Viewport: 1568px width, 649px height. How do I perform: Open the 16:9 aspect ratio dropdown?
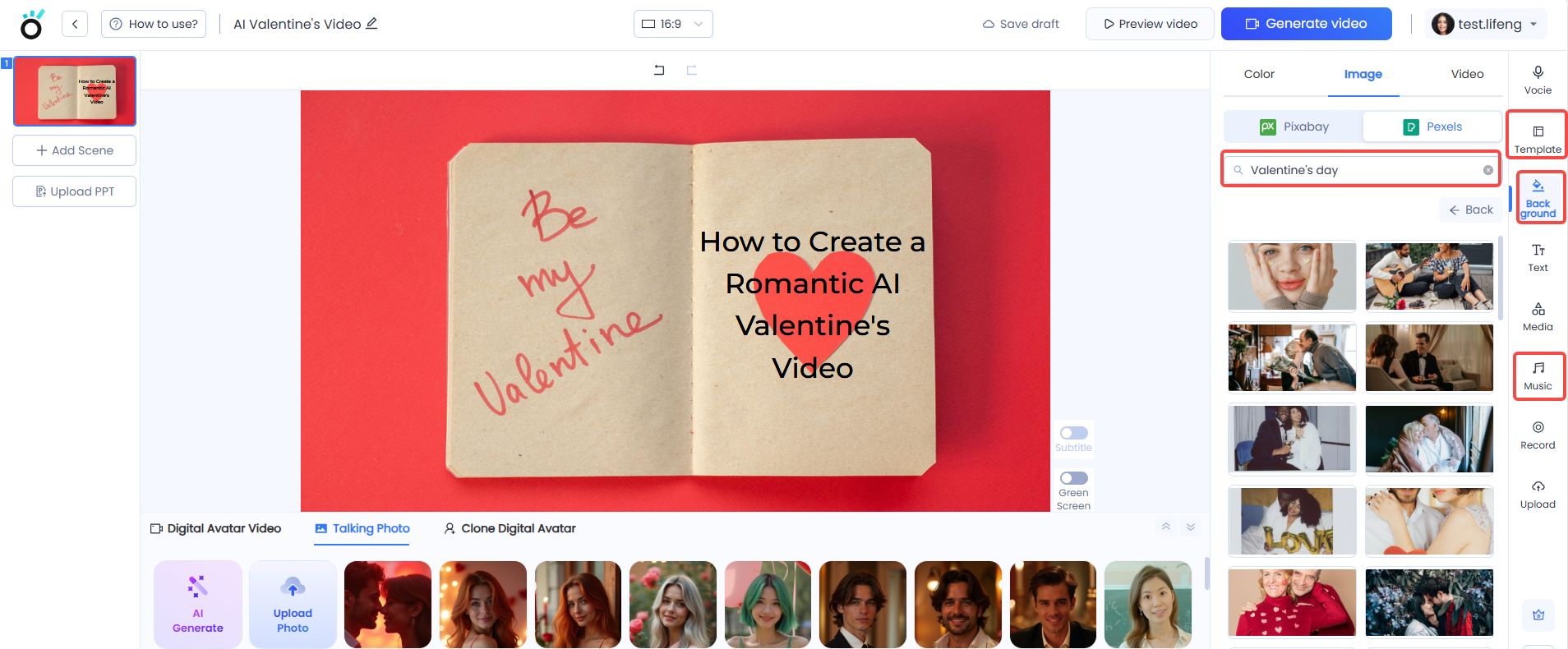pyautogui.click(x=672, y=24)
